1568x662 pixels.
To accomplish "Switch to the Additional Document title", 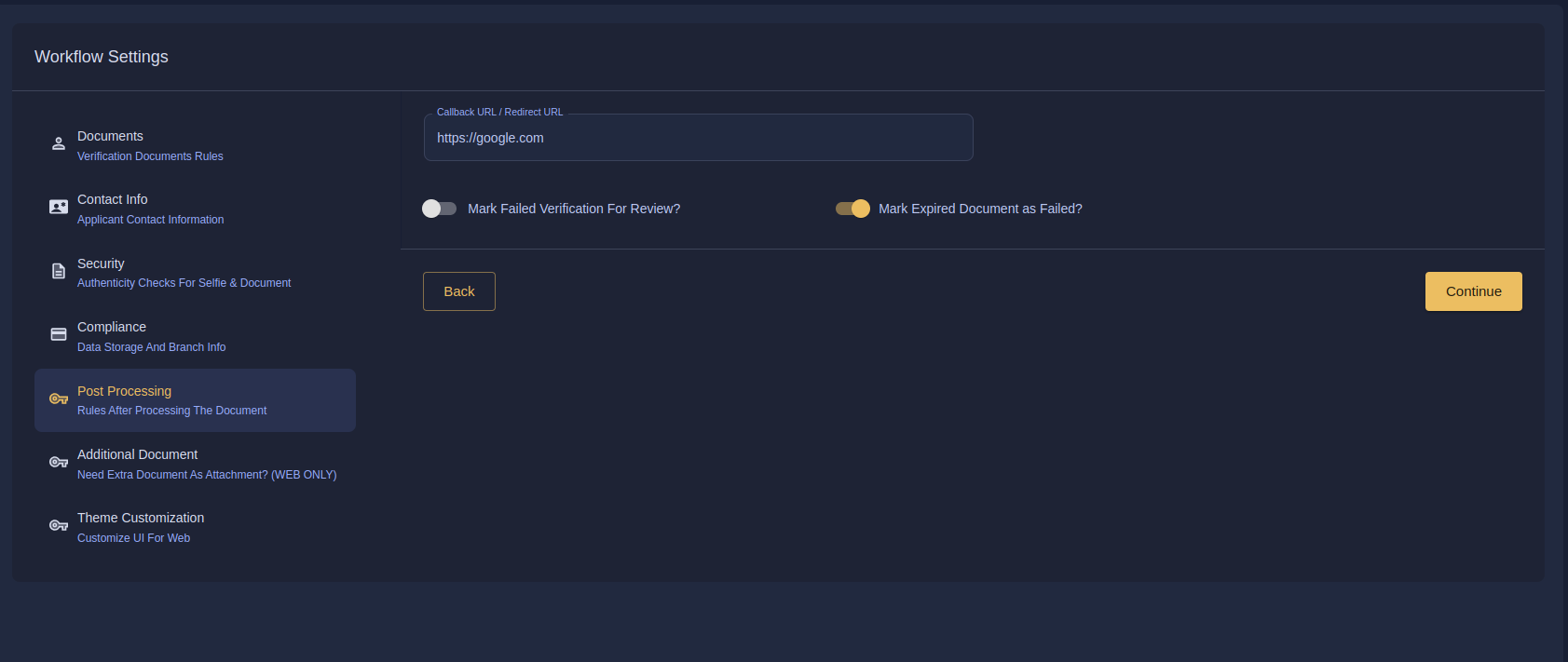I will click(137, 454).
